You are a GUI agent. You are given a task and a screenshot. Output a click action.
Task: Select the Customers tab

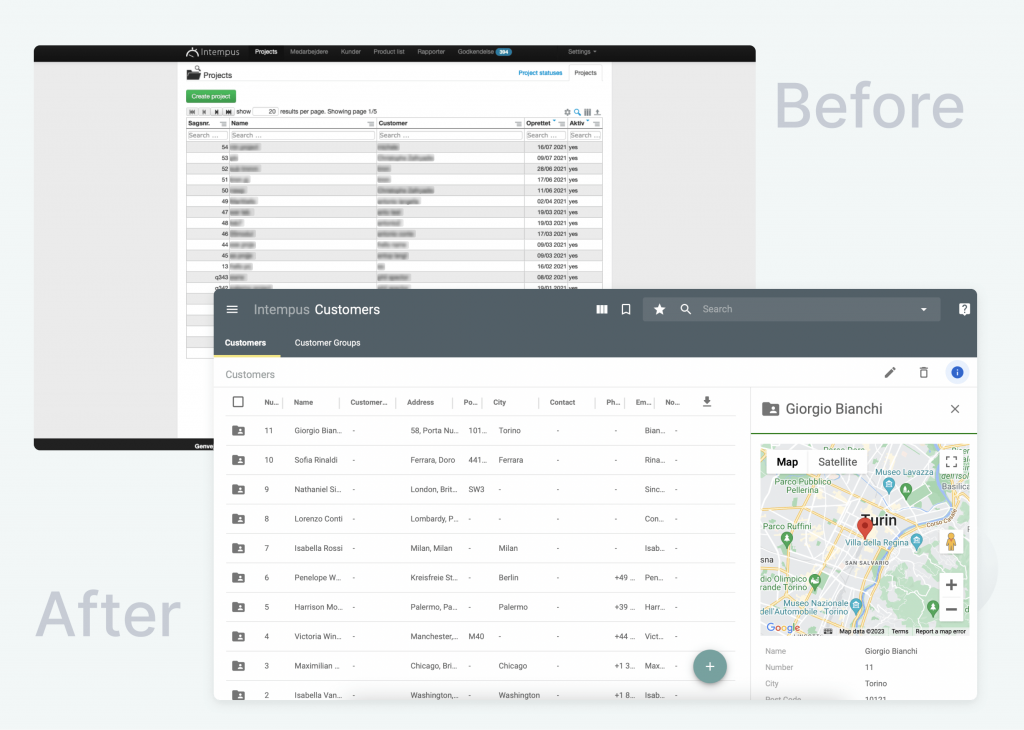click(x=246, y=343)
